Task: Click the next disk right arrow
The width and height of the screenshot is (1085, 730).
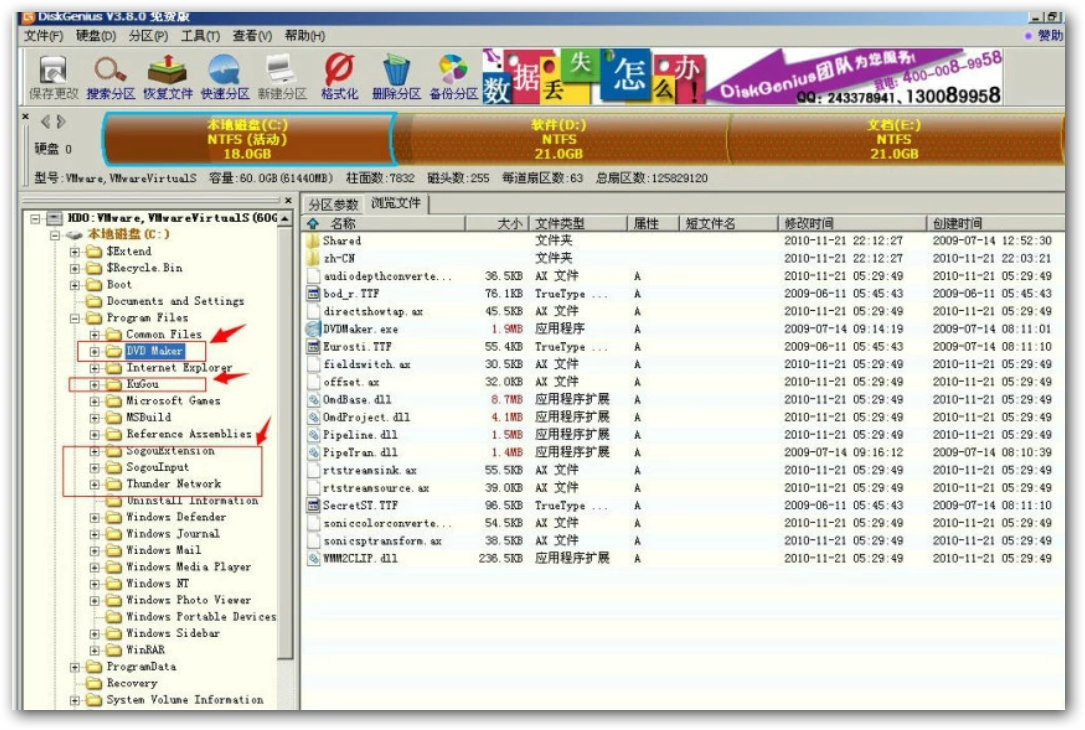Action: pos(61,122)
